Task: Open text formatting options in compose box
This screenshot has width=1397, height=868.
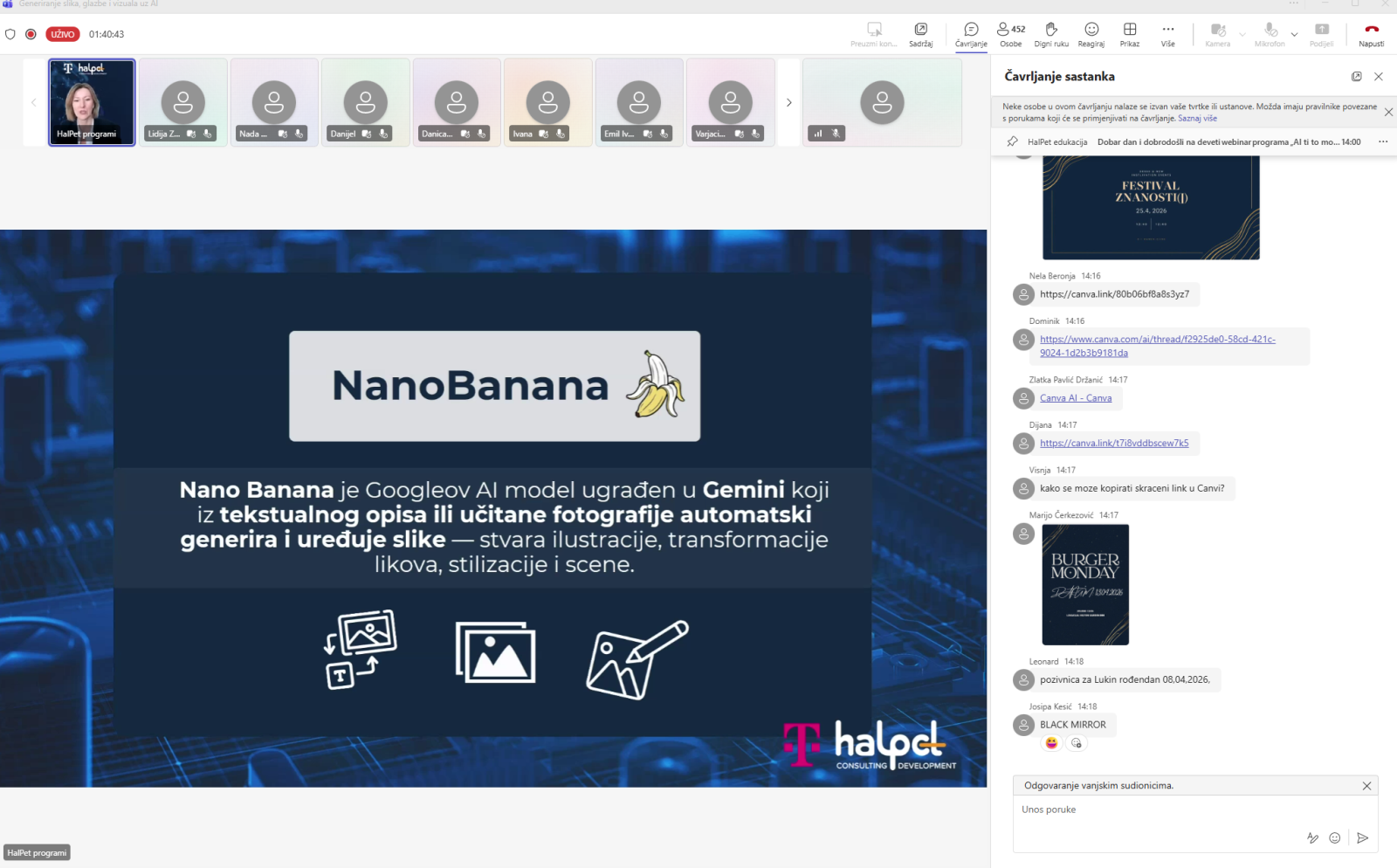Action: (1312, 837)
